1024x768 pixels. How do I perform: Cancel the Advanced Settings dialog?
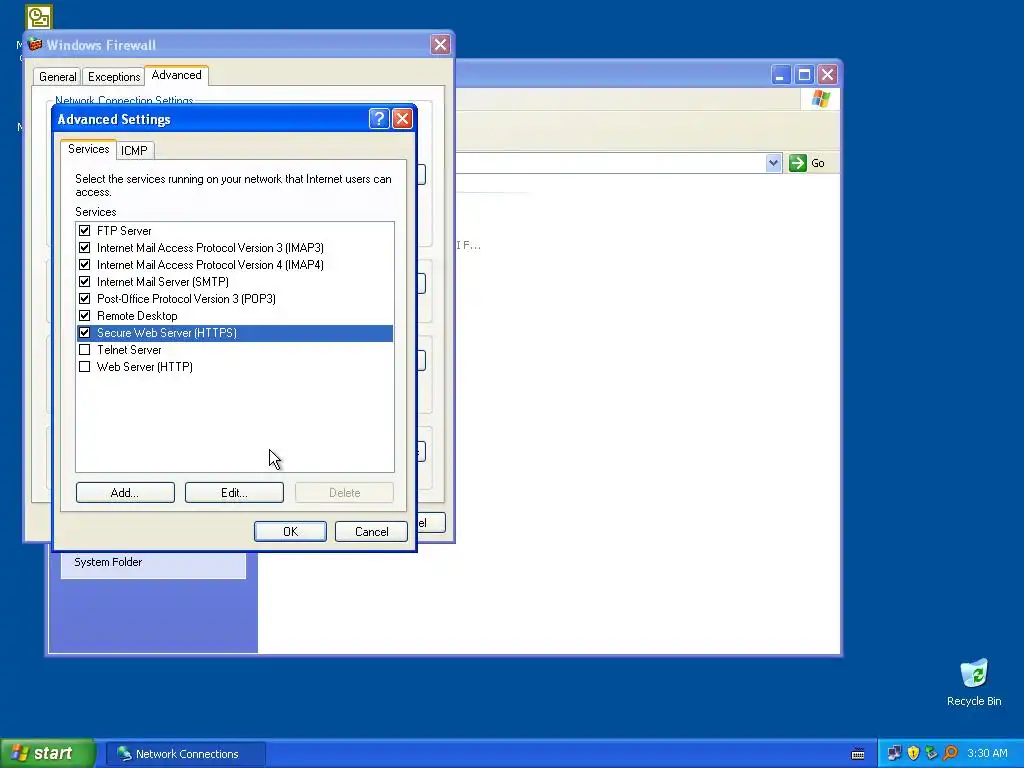pos(372,532)
